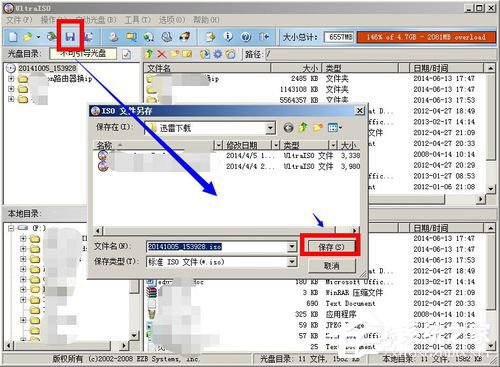
Task: Open the 选项(O) menu
Action: click(x=172, y=20)
